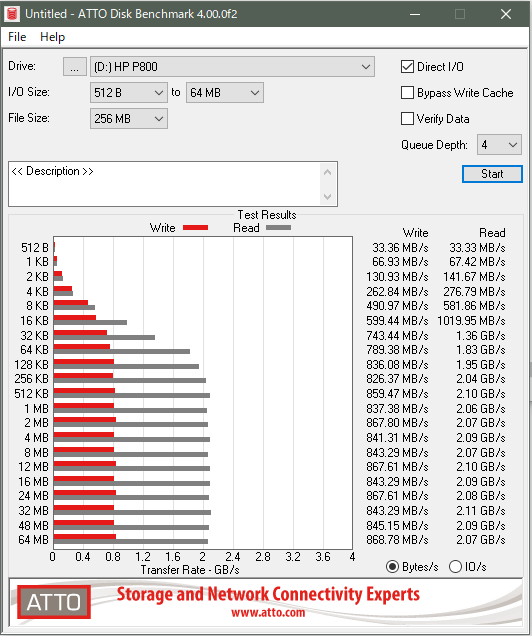Click the 64 MB chart row label

(33, 540)
